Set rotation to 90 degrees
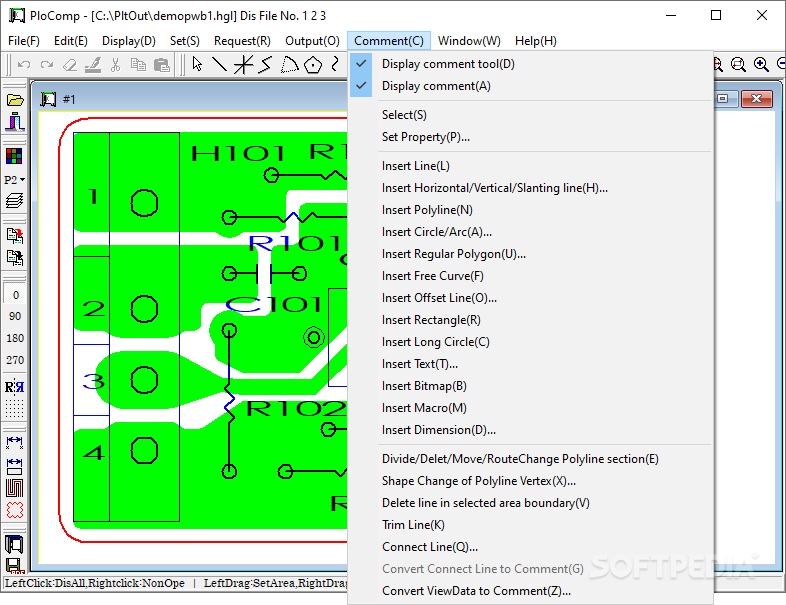The width and height of the screenshot is (786, 605). (x=15, y=316)
